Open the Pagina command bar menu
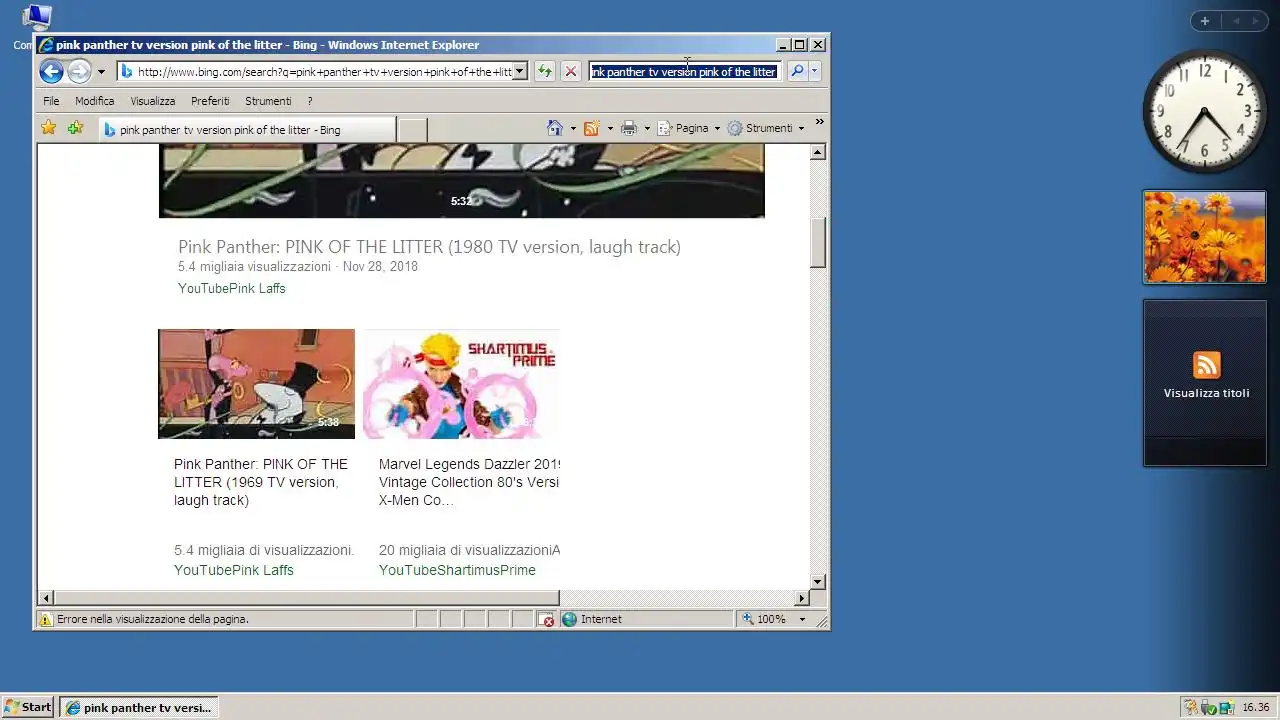The image size is (1280, 720). 688,128
